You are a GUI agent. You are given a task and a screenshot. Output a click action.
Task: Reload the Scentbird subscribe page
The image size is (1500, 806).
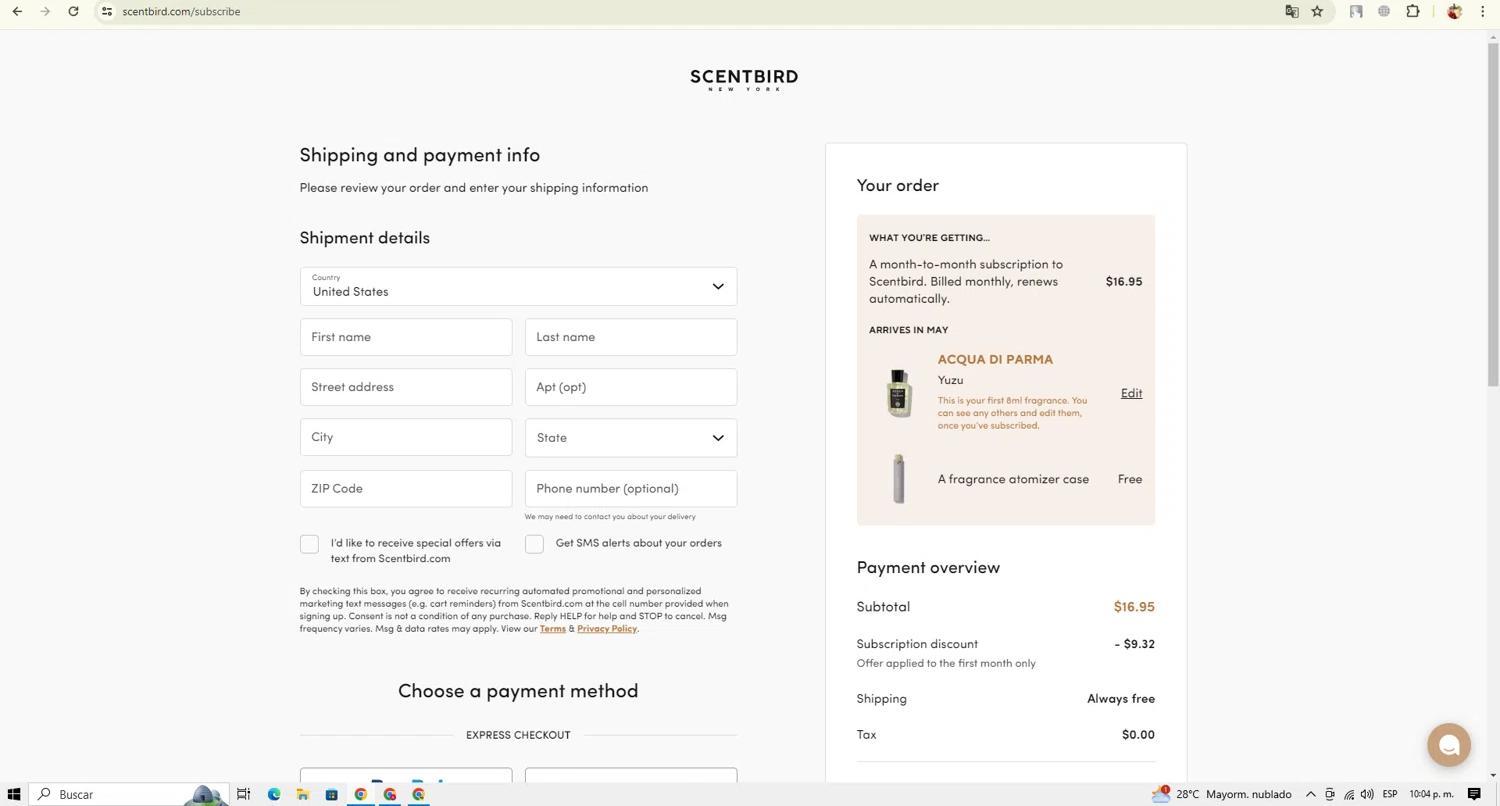73,11
